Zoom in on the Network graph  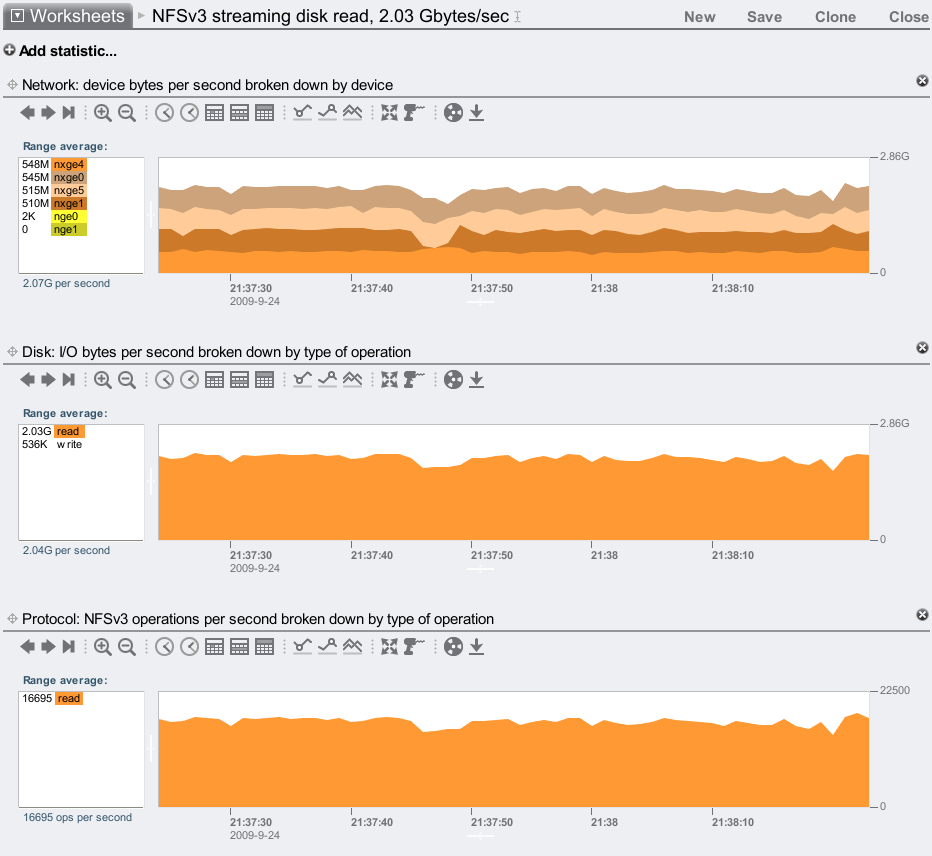[103, 113]
